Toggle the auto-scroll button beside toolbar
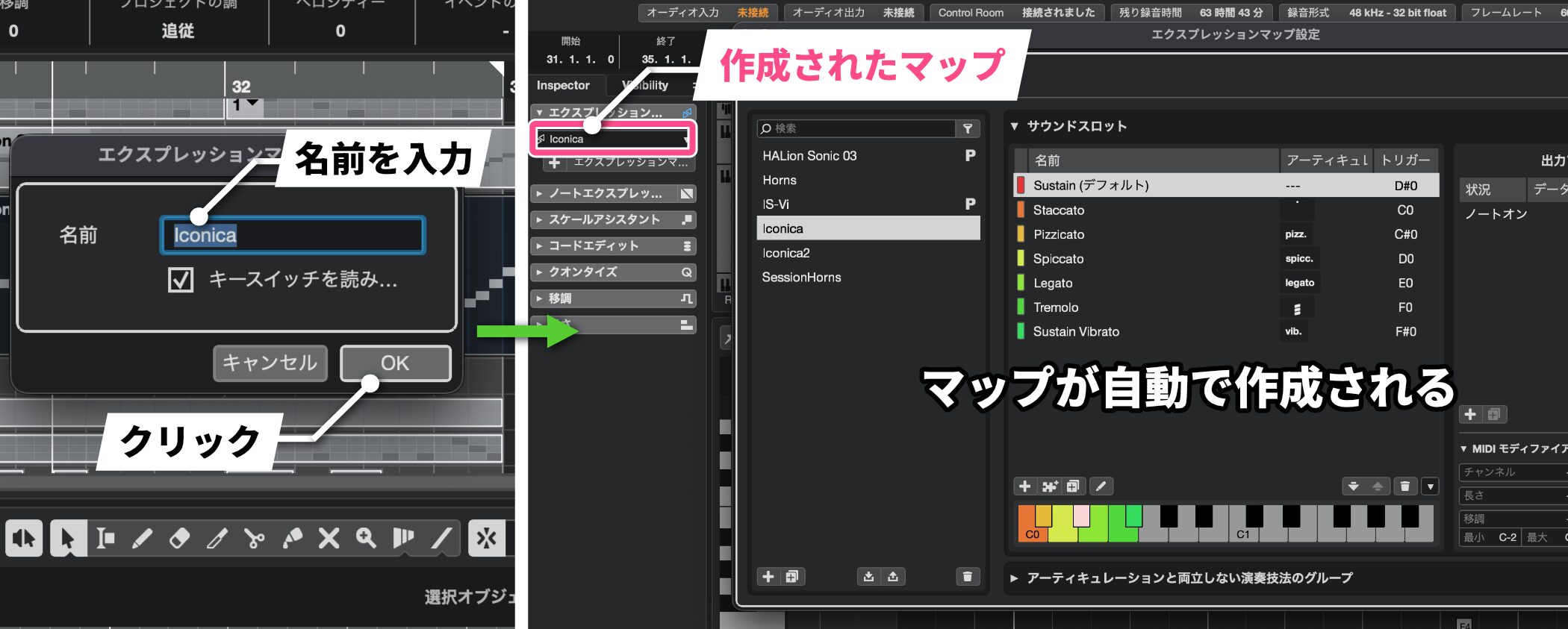Screen dimensions: 1568x629 [x=486, y=538]
